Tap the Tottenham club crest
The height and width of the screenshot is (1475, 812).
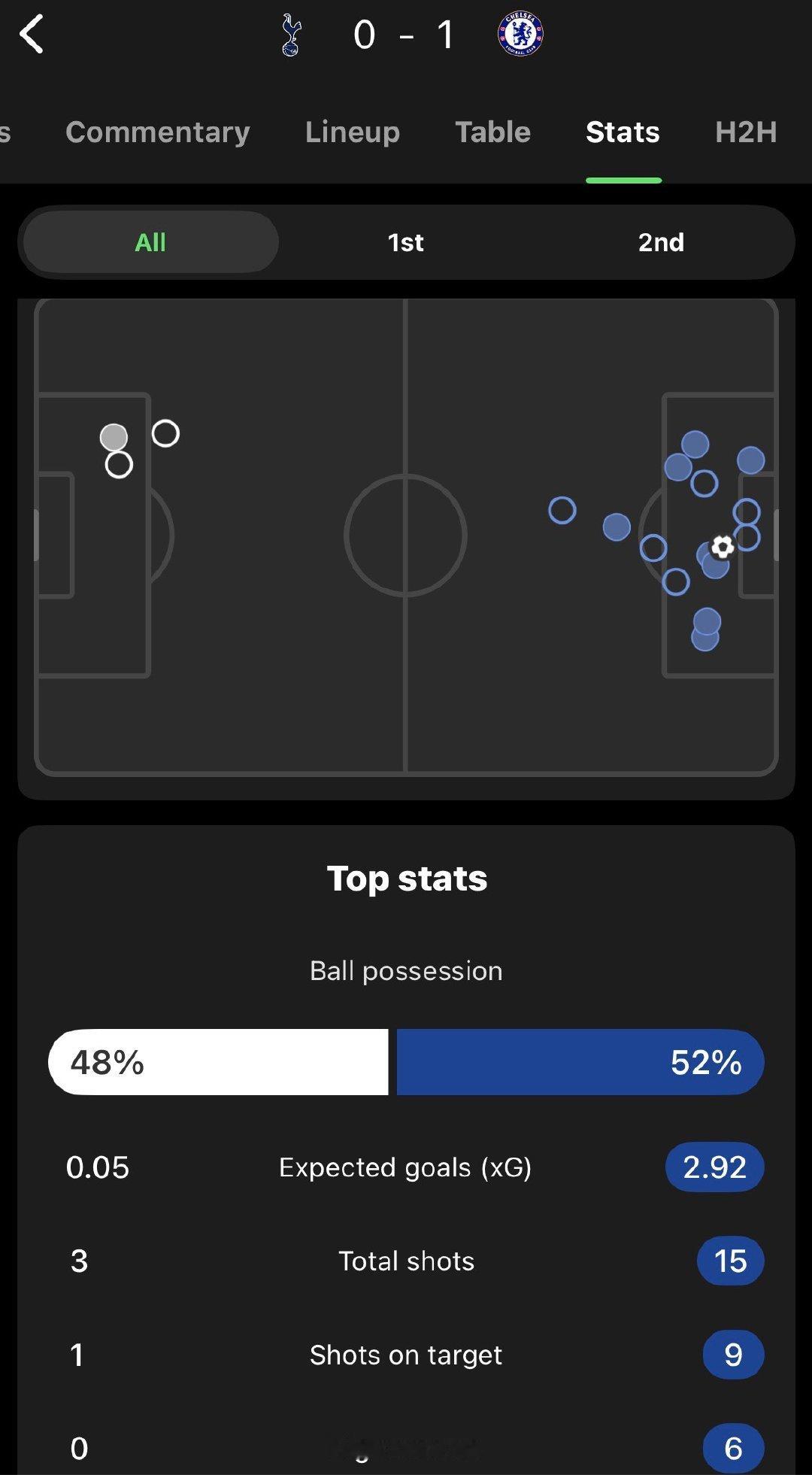[291, 35]
